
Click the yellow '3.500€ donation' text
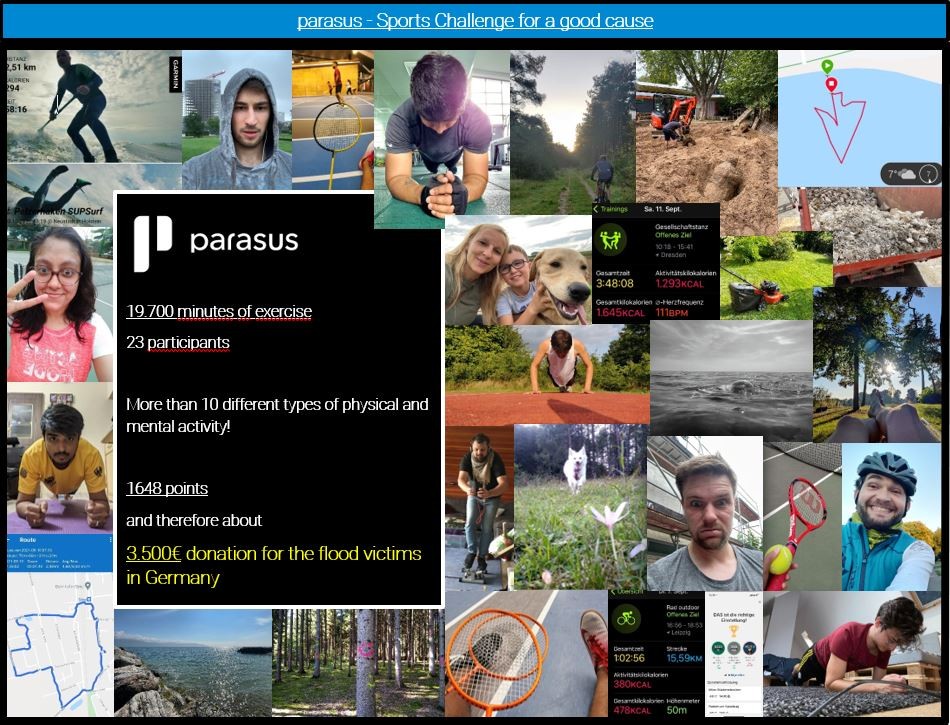pyautogui.click(x=273, y=565)
